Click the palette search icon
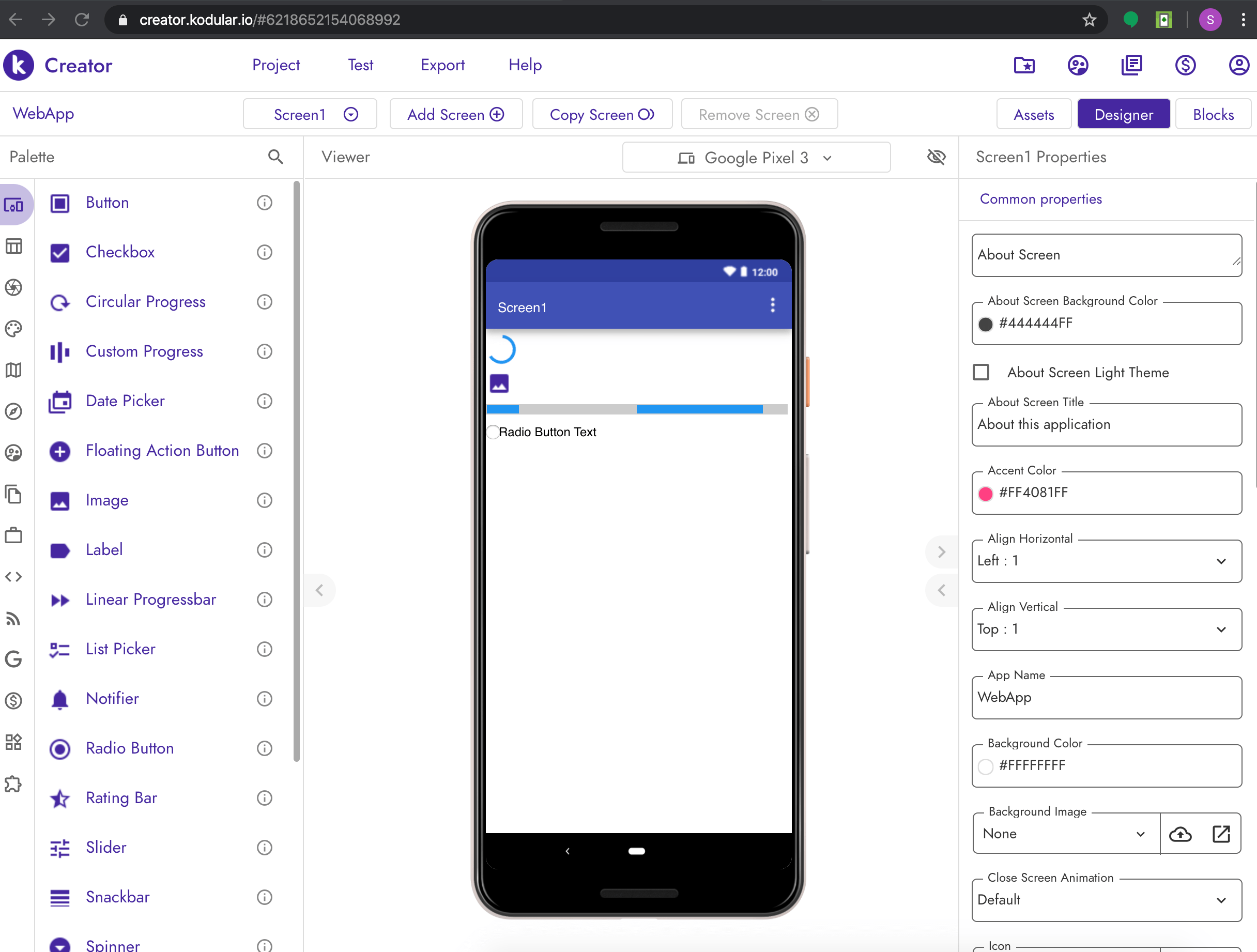This screenshot has height=952, width=1257. coord(275,157)
